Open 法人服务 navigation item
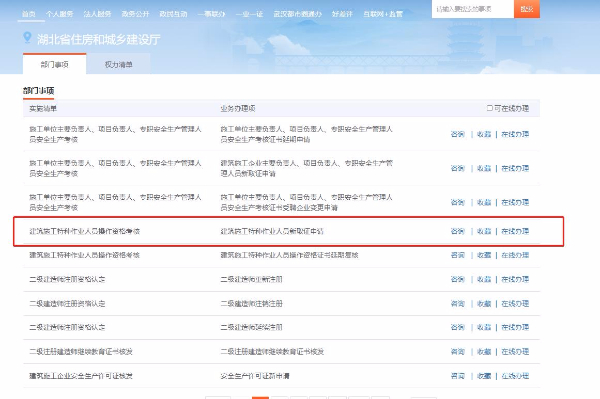The height and width of the screenshot is (399, 600). coord(97,14)
